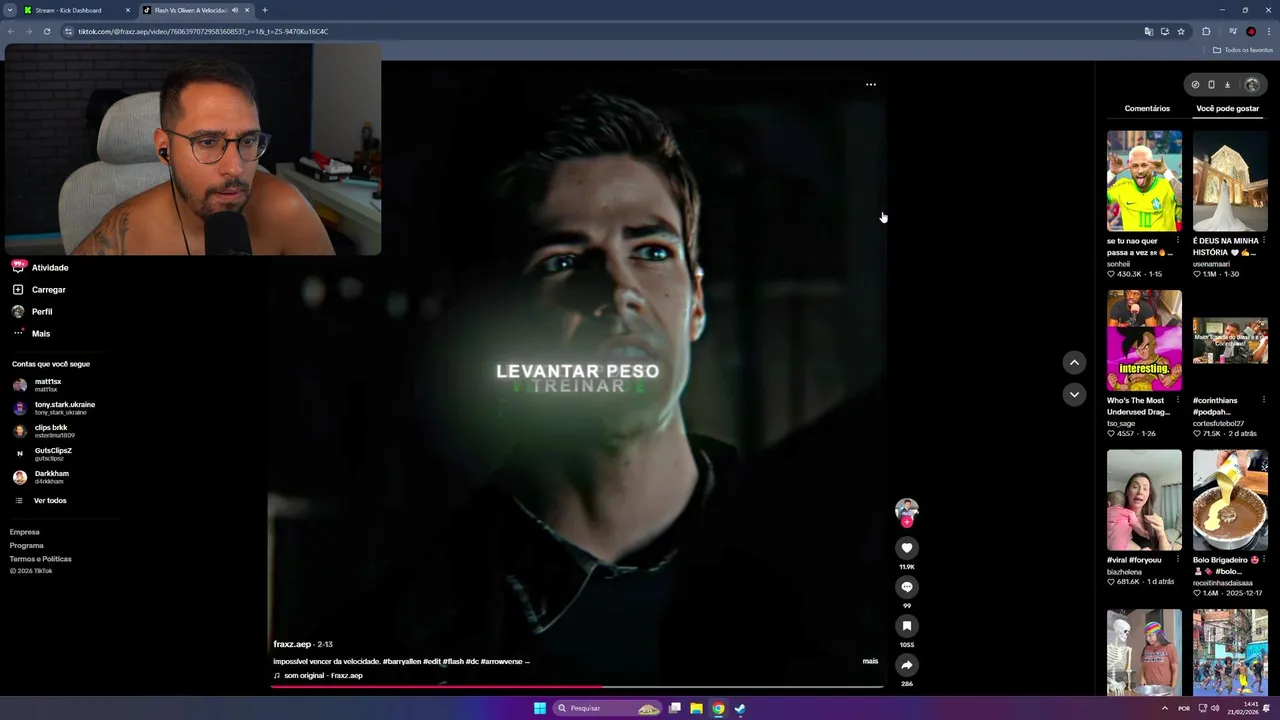Click the download app icon in the top pill
The width and height of the screenshot is (1280, 720).
coord(1227,85)
